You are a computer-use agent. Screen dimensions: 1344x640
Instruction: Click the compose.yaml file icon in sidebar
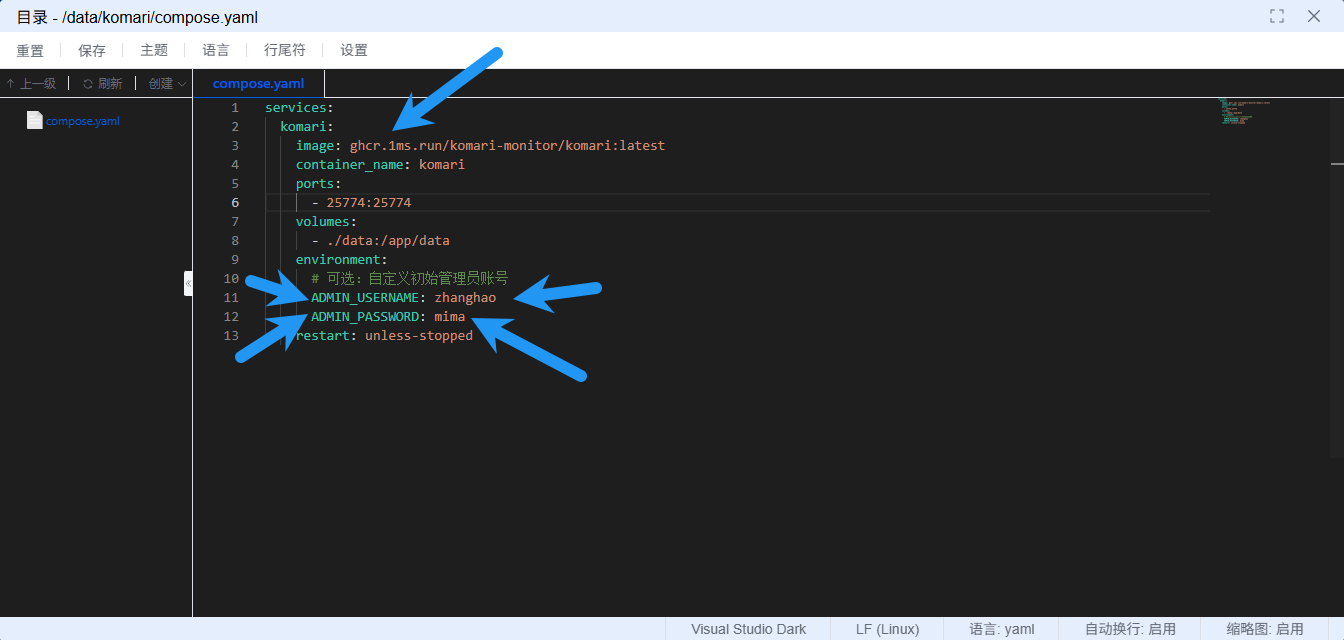[x=36, y=120]
